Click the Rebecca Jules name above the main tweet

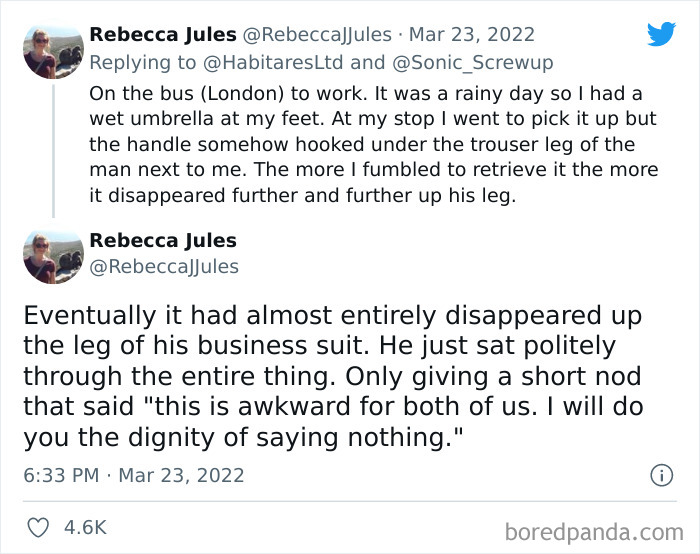click(x=163, y=240)
